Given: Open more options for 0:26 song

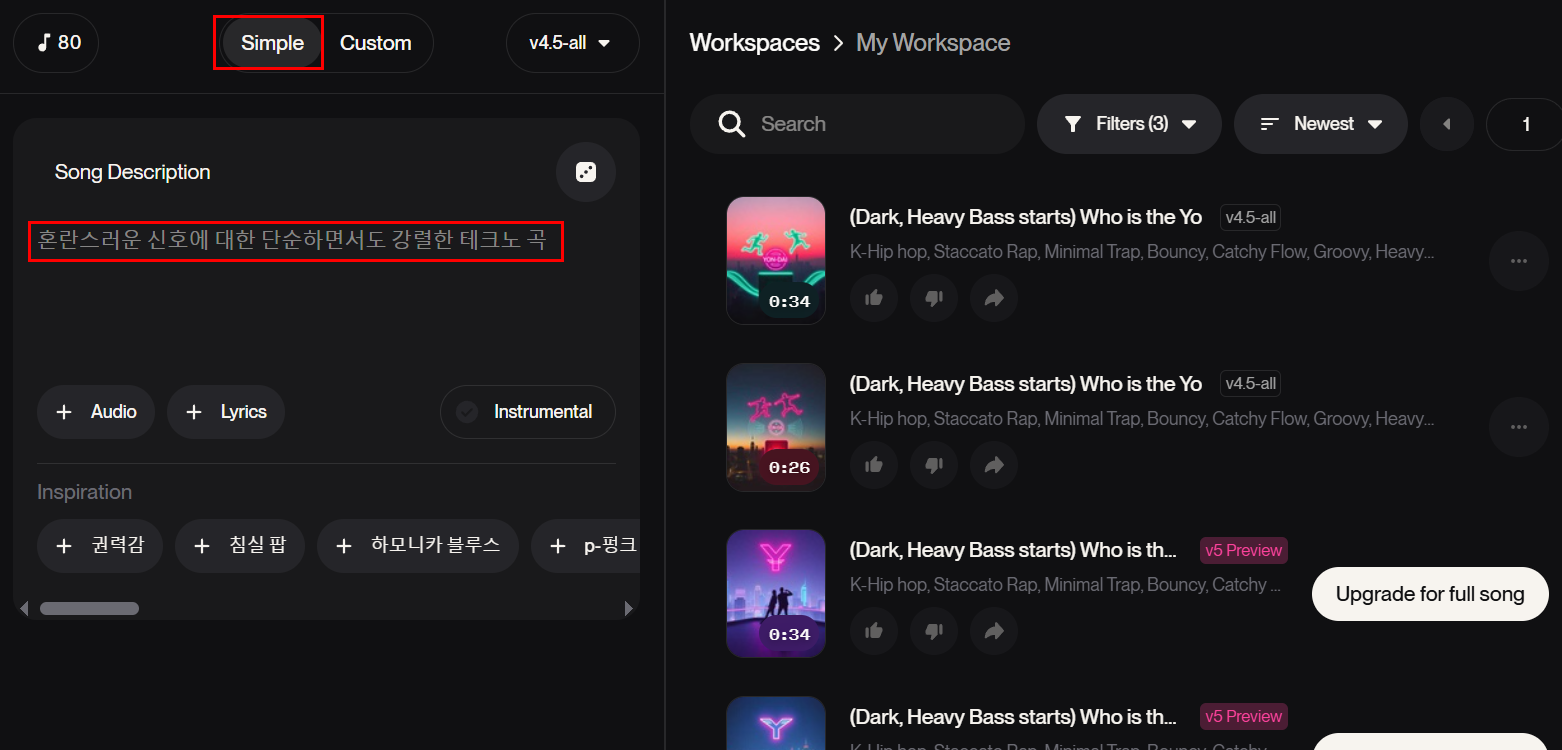Looking at the screenshot, I should [x=1519, y=427].
